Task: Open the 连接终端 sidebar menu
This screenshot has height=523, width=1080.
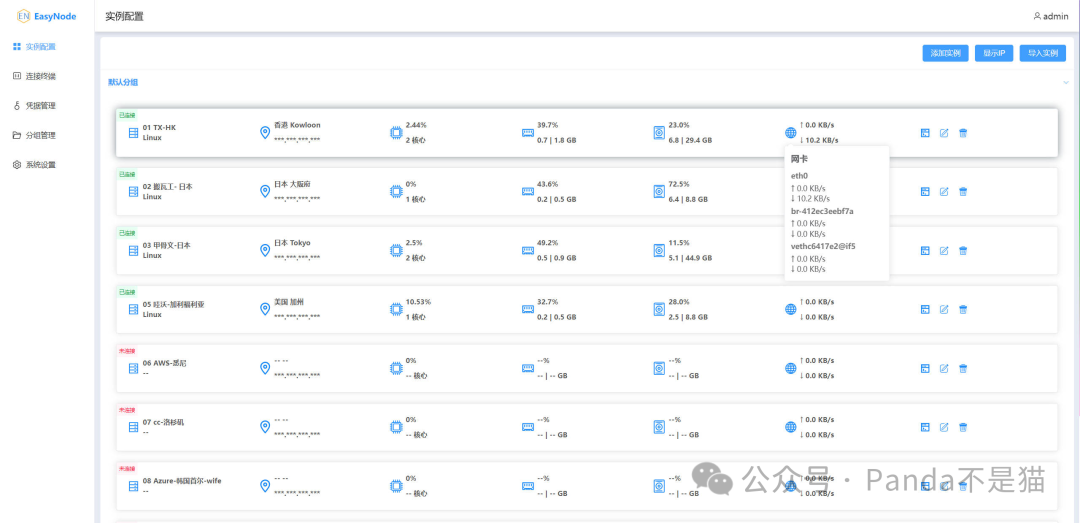Action: (x=34, y=76)
